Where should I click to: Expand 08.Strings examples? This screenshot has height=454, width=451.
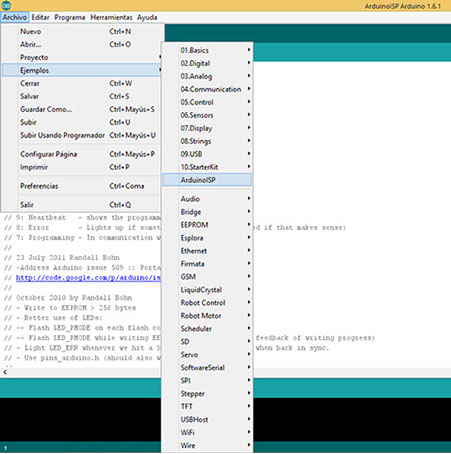click(x=207, y=141)
